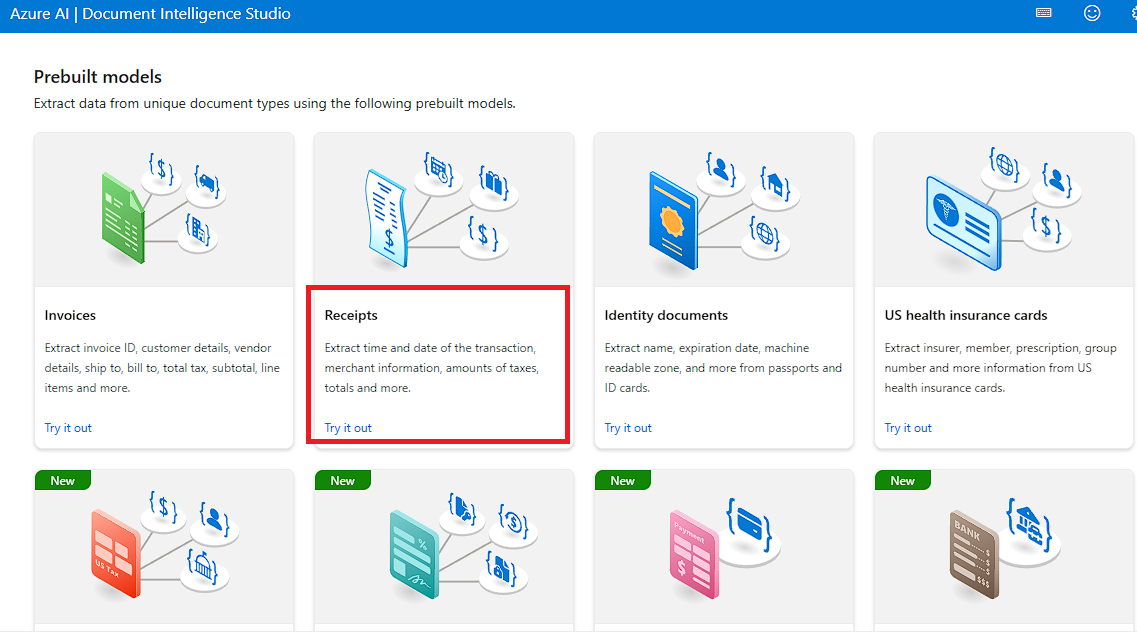Click the Azure AI Document Intelligence Studio title

150,13
